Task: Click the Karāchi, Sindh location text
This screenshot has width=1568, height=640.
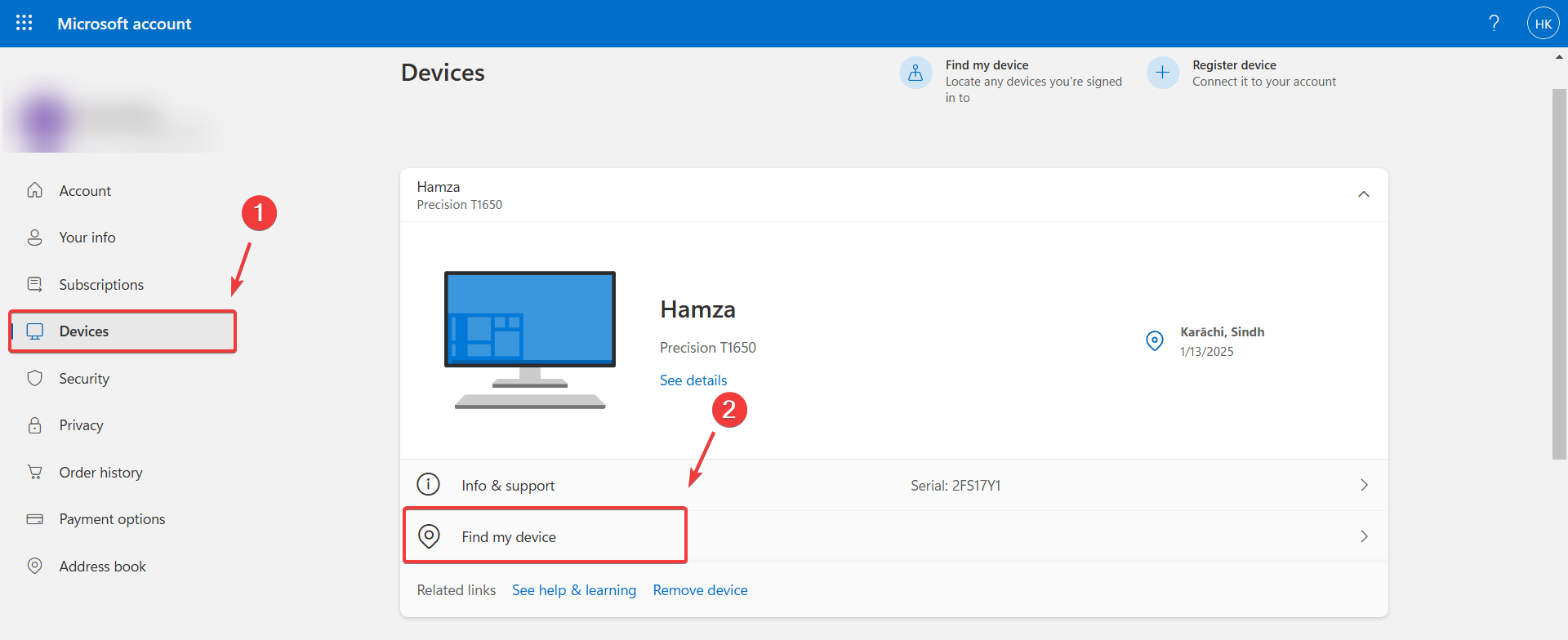Action: [x=1222, y=332]
